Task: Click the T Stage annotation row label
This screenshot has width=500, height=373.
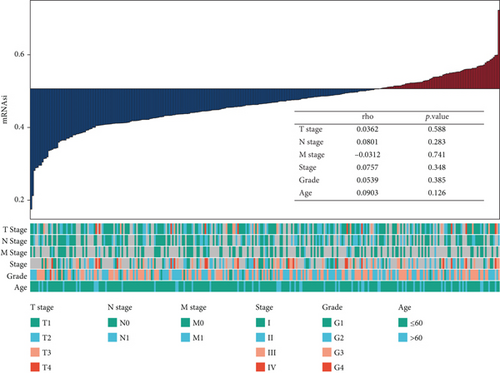Action: pos(15,230)
